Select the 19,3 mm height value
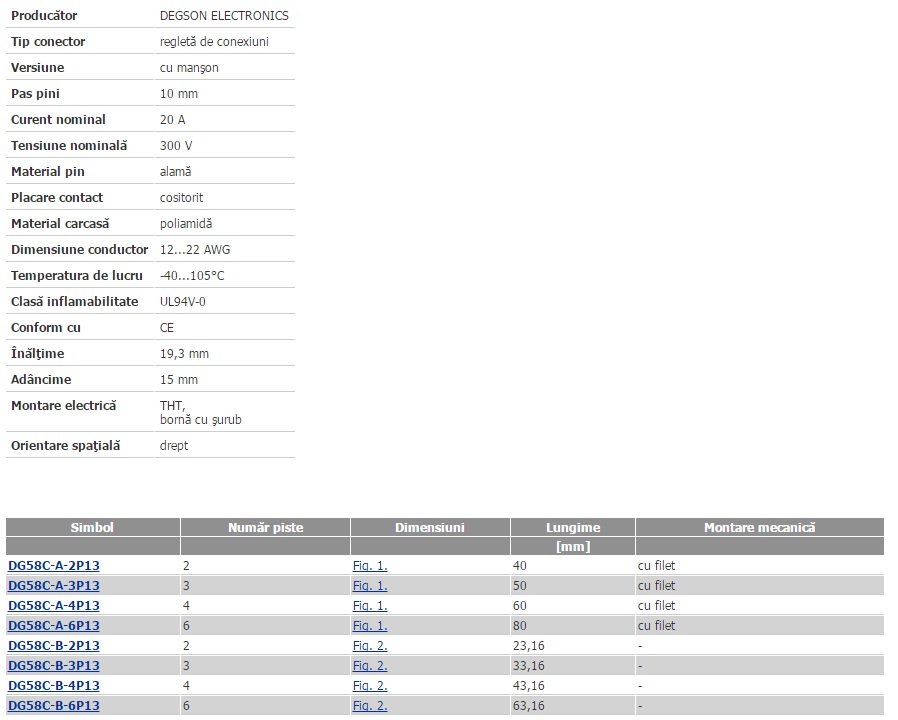 [184, 354]
